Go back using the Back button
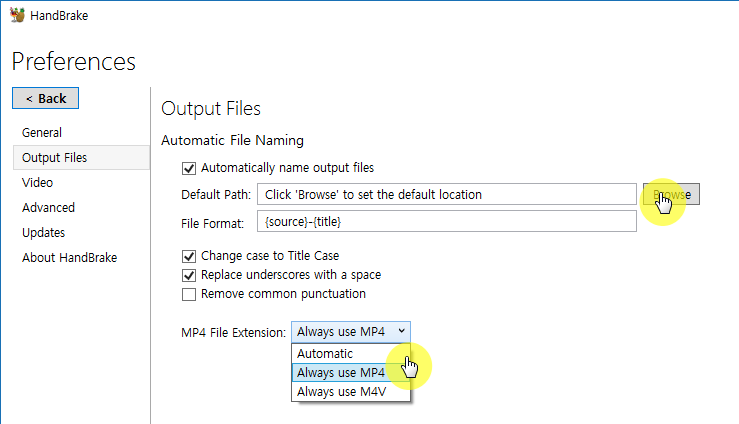This screenshot has width=739, height=424. click(x=45, y=98)
